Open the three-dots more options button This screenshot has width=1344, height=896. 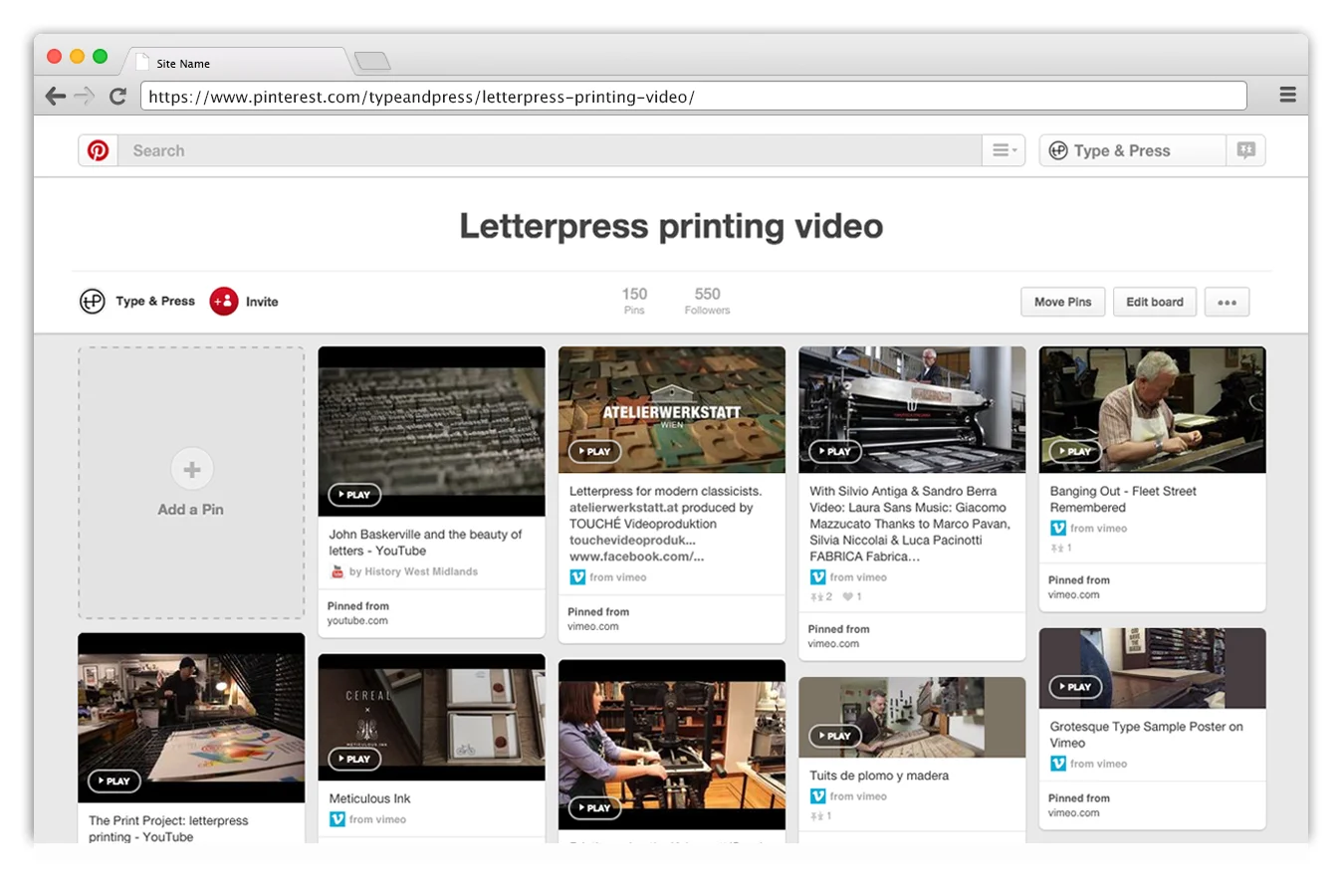pyautogui.click(x=1227, y=302)
